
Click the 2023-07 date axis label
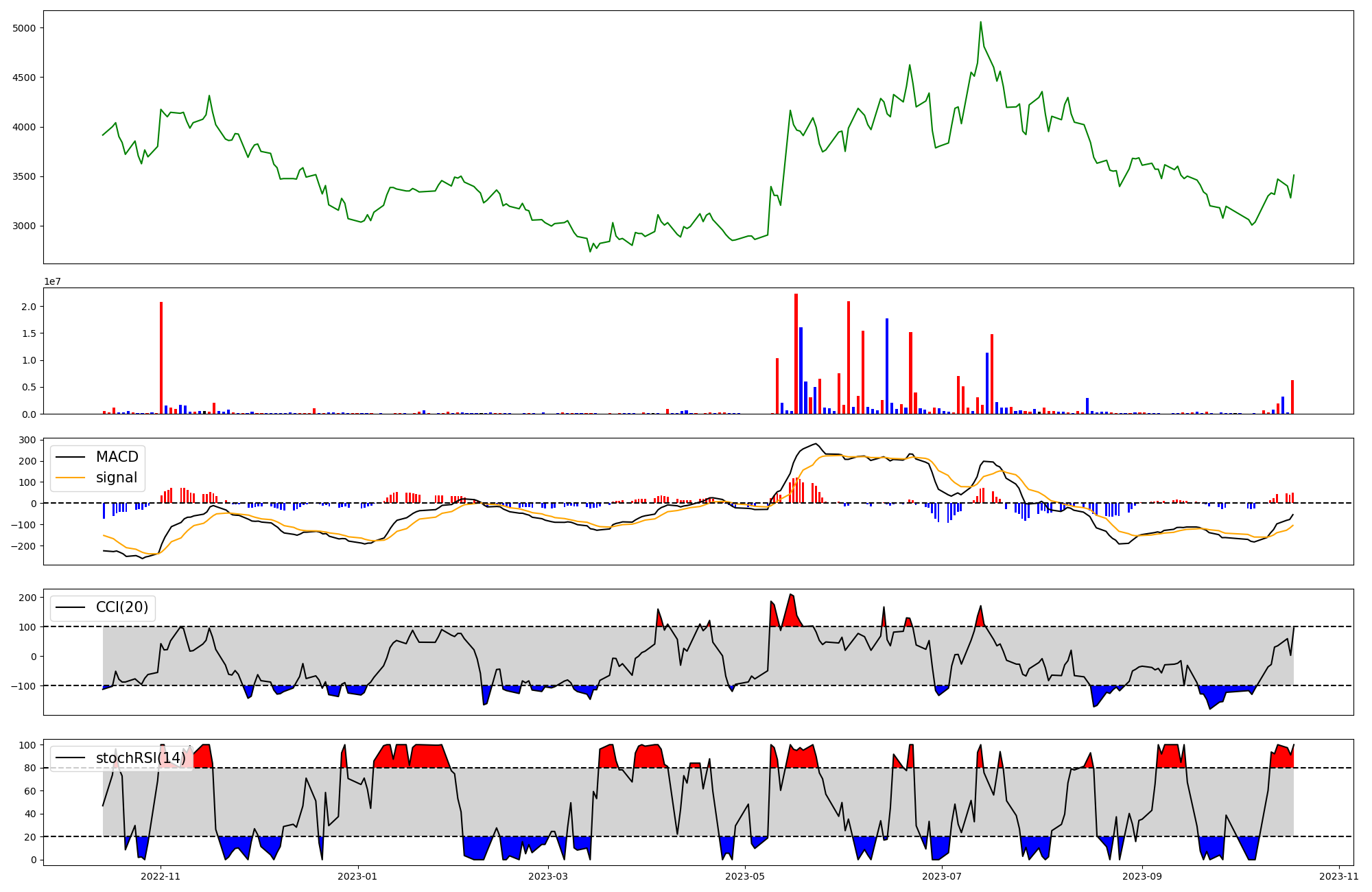[x=942, y=876]
